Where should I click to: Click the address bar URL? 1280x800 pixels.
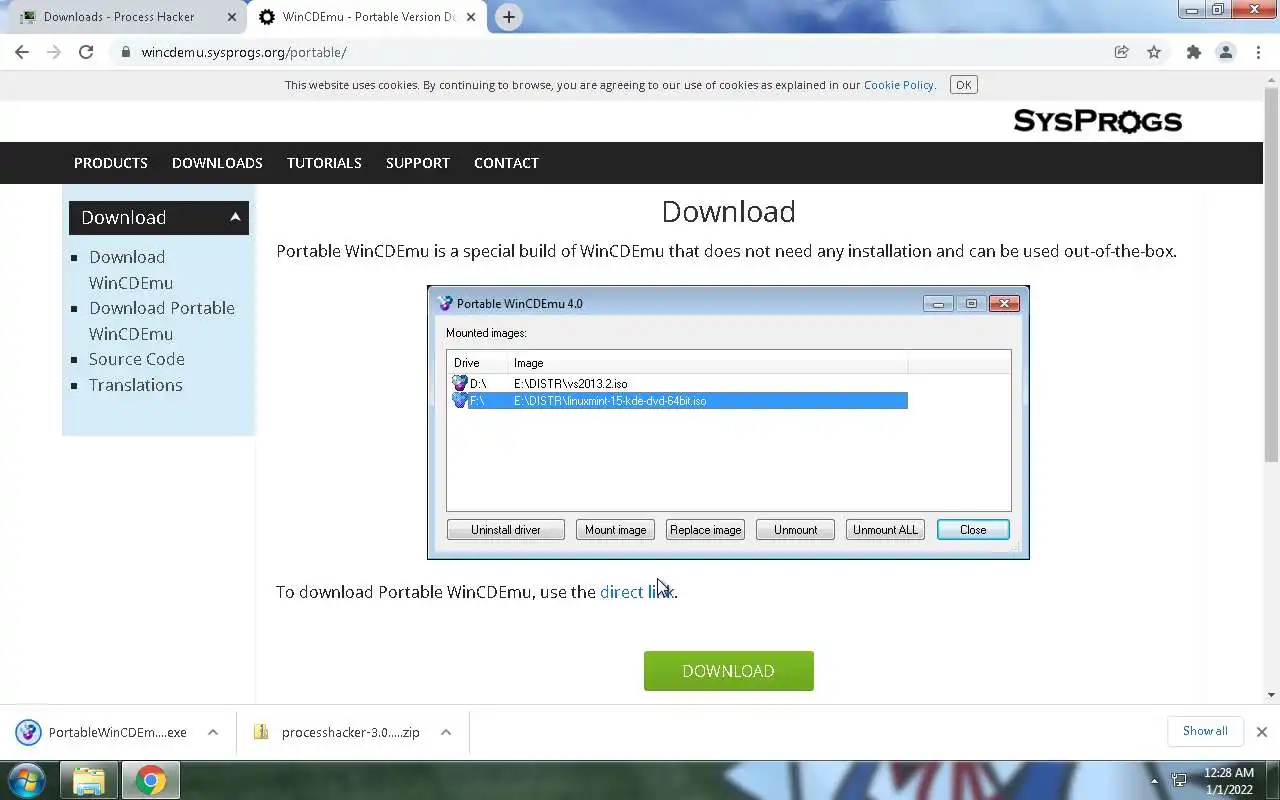[x=244, y=52]
